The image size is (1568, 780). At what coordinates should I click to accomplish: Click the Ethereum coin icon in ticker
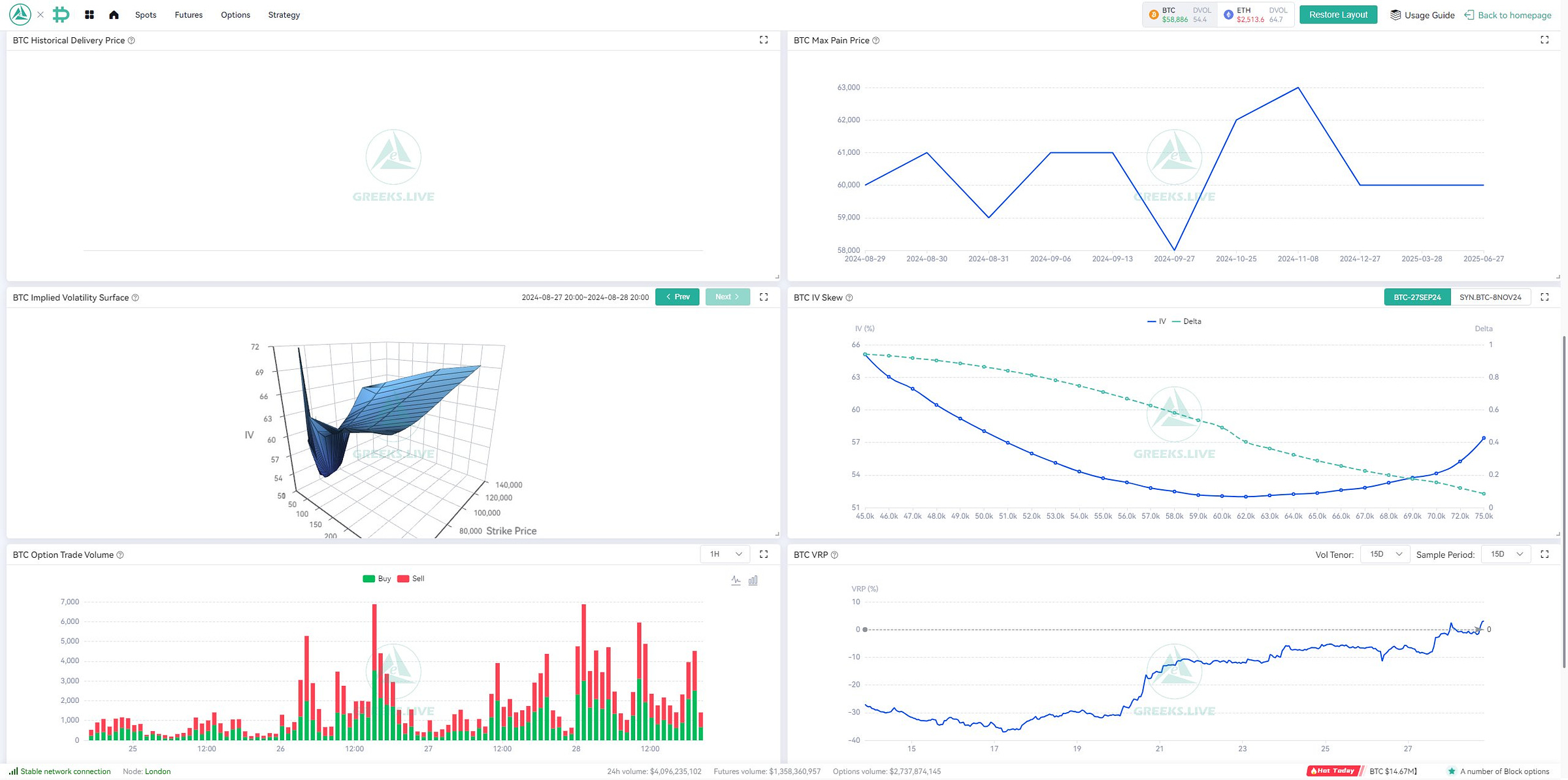pos(1228,14)
